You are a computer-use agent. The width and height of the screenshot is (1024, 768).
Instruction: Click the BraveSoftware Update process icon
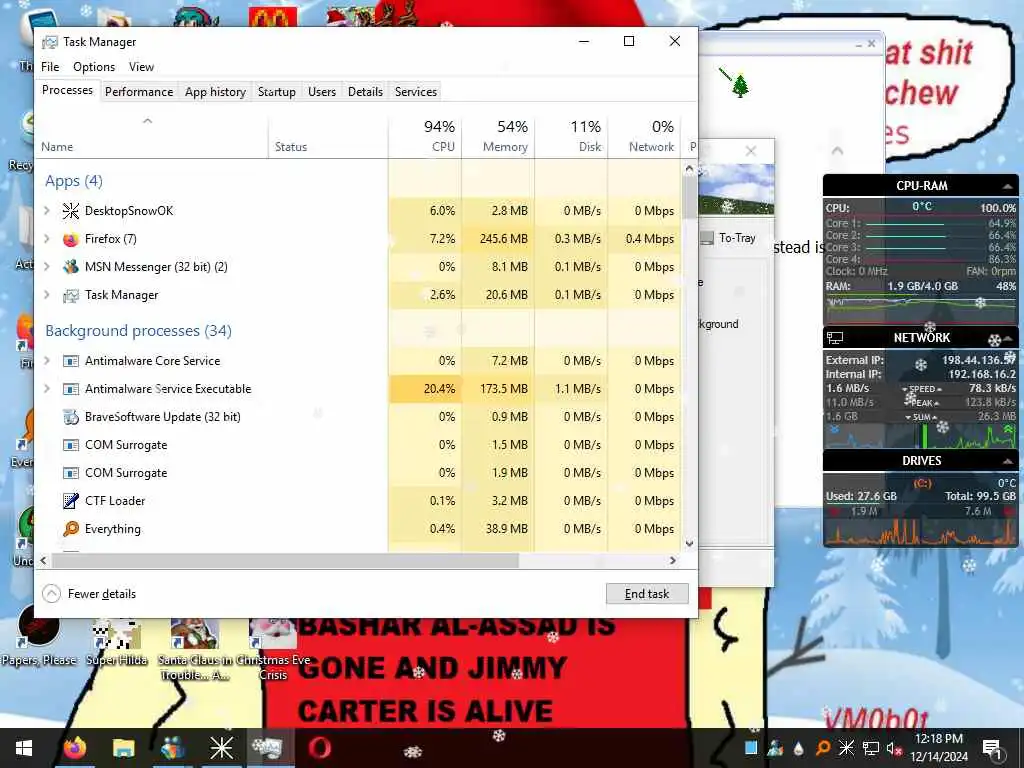point(71,417)
